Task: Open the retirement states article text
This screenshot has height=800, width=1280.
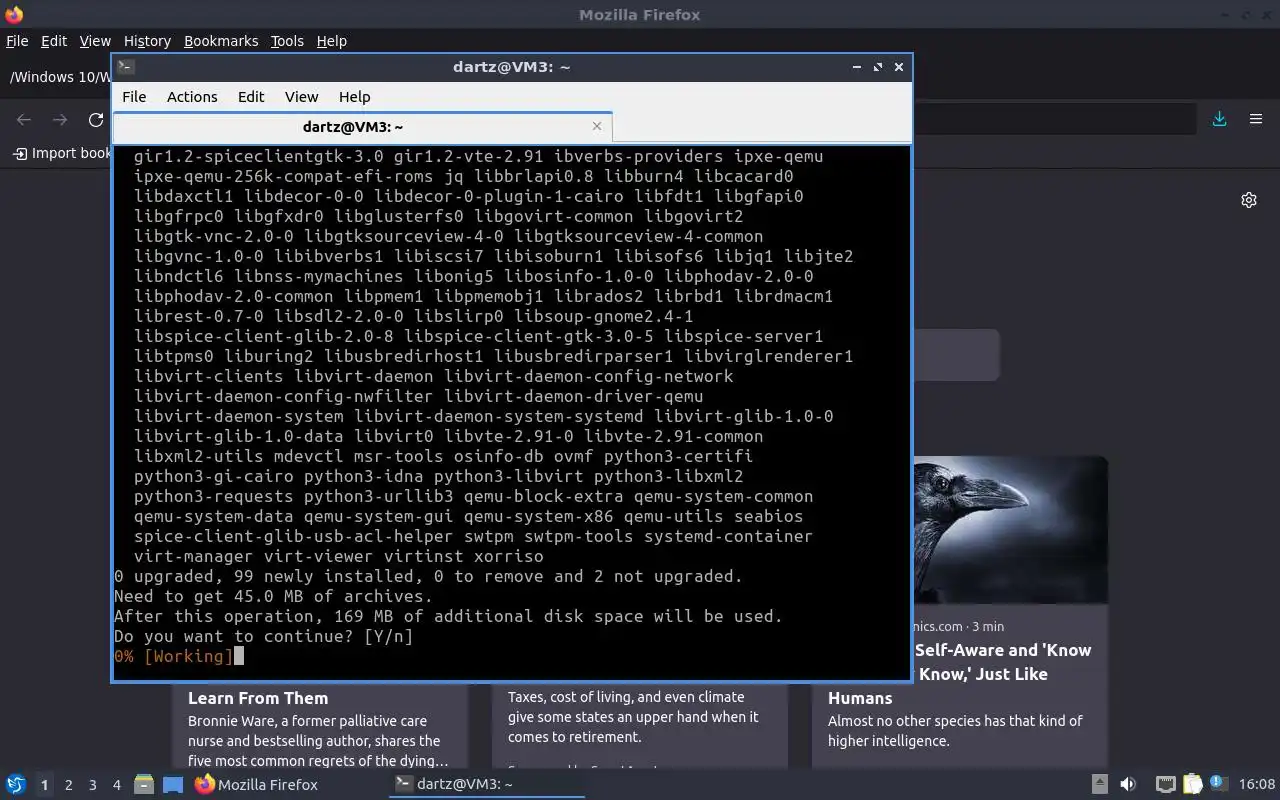Action: click(x=633, y=717)
